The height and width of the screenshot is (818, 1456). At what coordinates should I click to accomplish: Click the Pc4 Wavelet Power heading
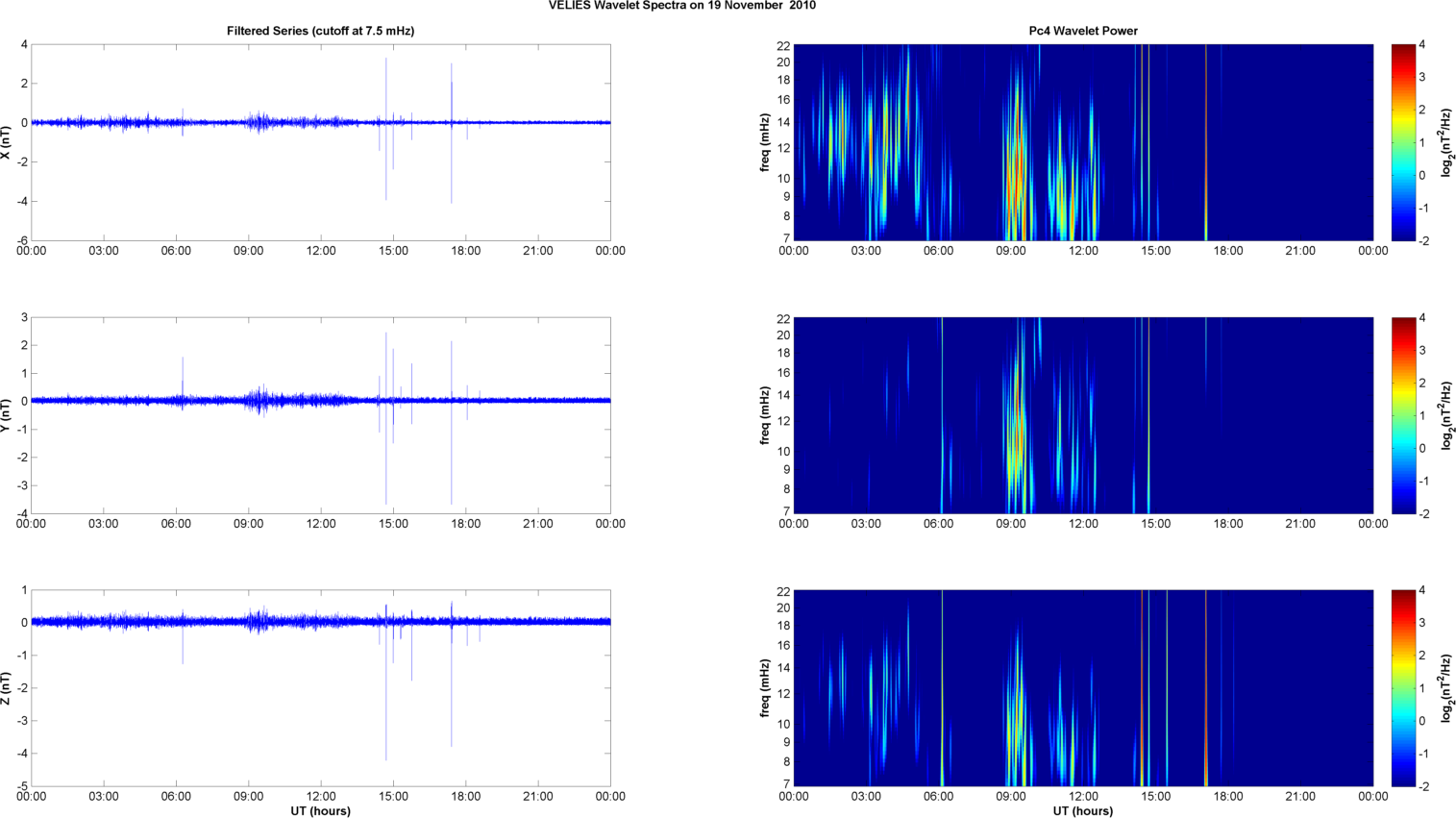pos(1083,31)
